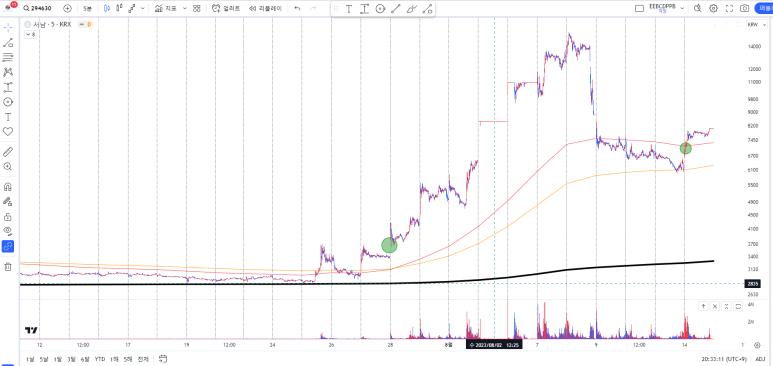The height and width of the screenshot is (366, 773).
Task: Move the volume pane up
Action: coord(703,306)
